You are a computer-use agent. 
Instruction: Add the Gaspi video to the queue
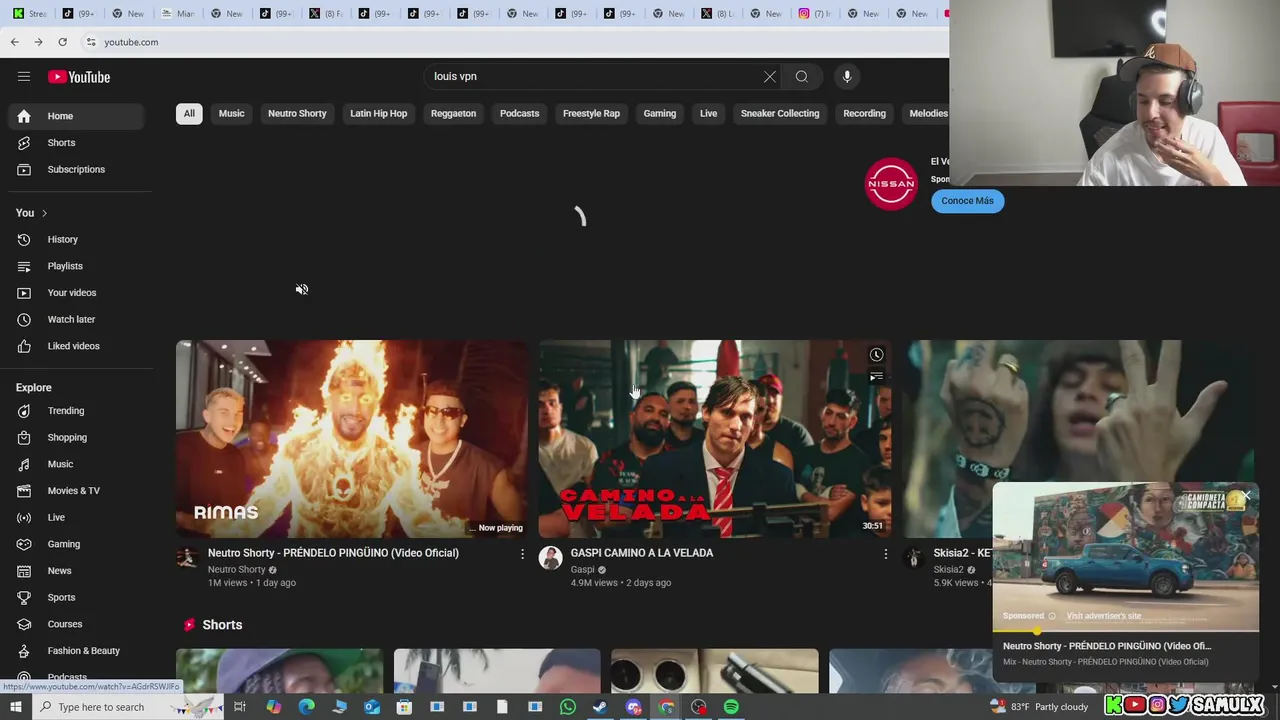[876, 377]
